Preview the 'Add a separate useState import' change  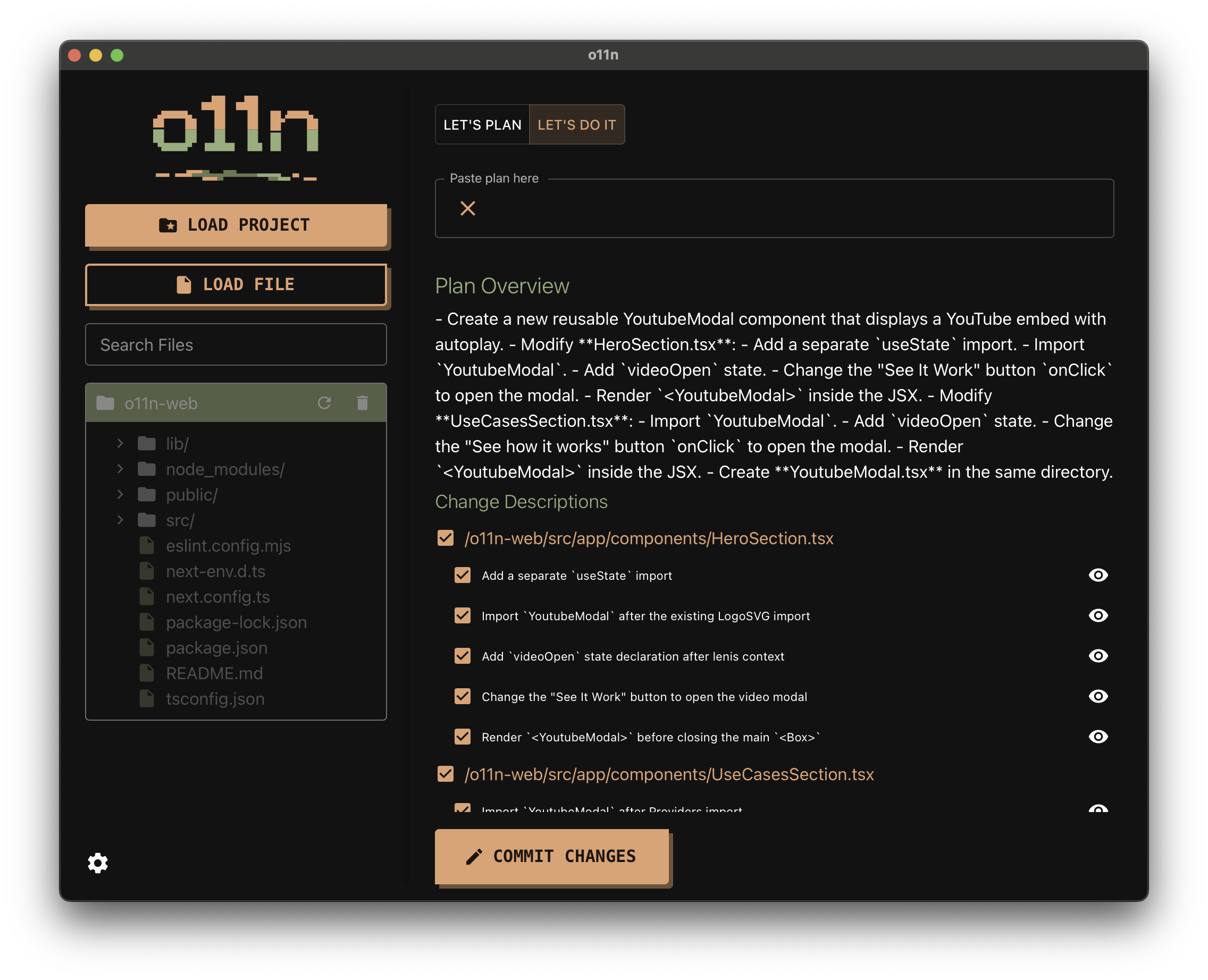(1097, 575)
